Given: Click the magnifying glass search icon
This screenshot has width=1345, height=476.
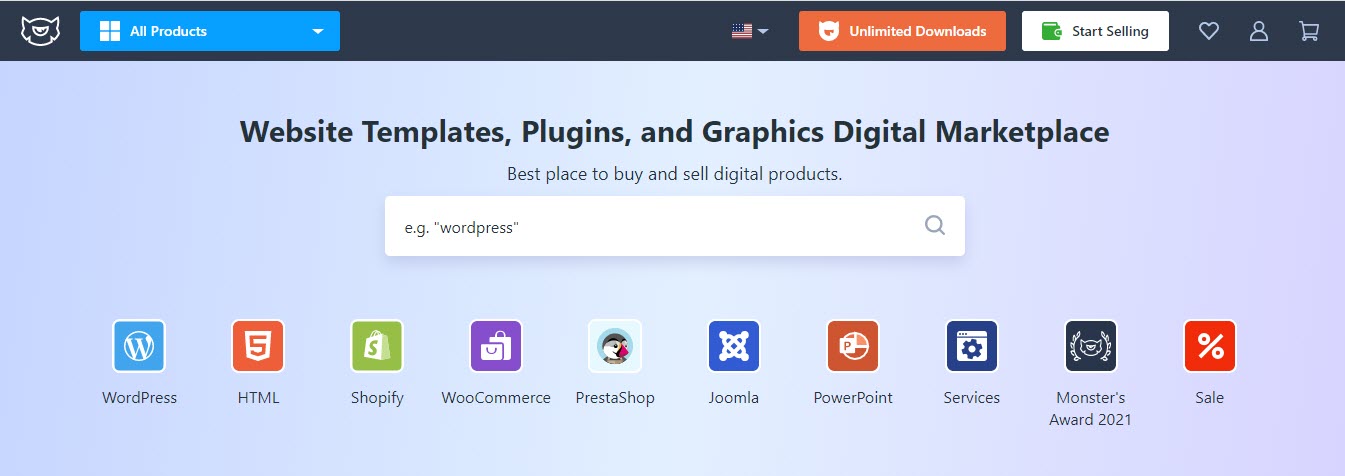Looking at the screenshot, I should click(935, 226).
